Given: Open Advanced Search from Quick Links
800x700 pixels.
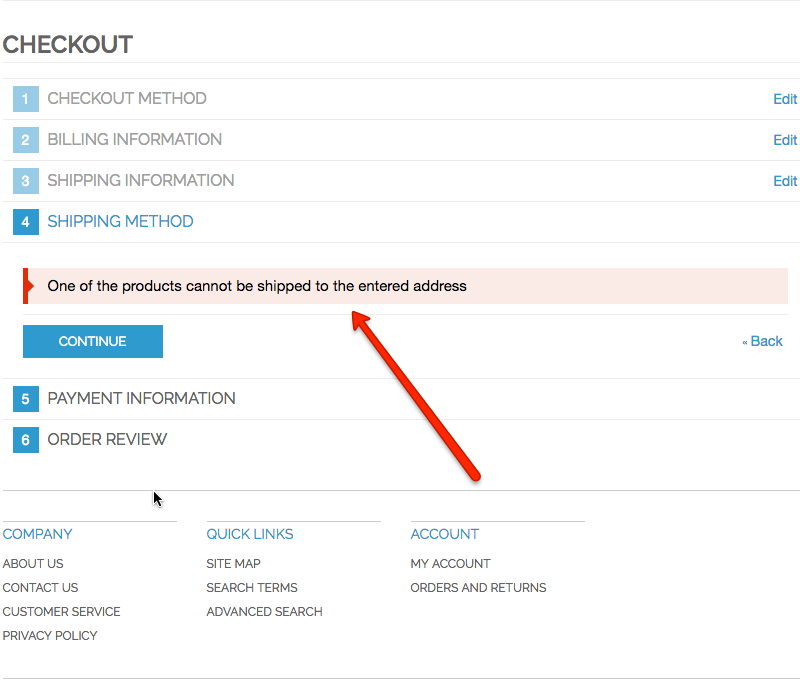Looking at the screenshot, I should point(264,612).
